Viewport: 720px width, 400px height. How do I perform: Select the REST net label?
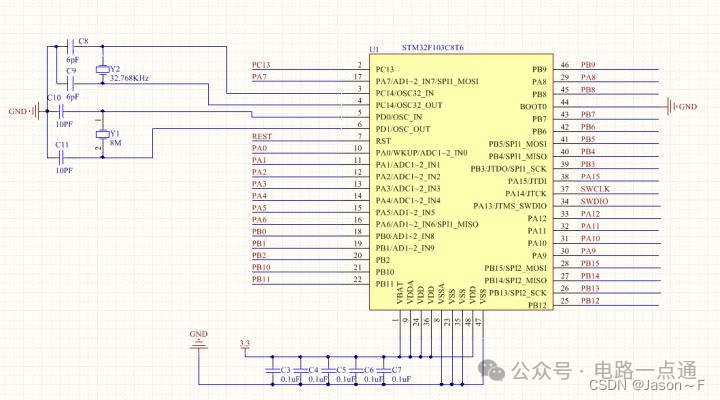pos(262,136)
